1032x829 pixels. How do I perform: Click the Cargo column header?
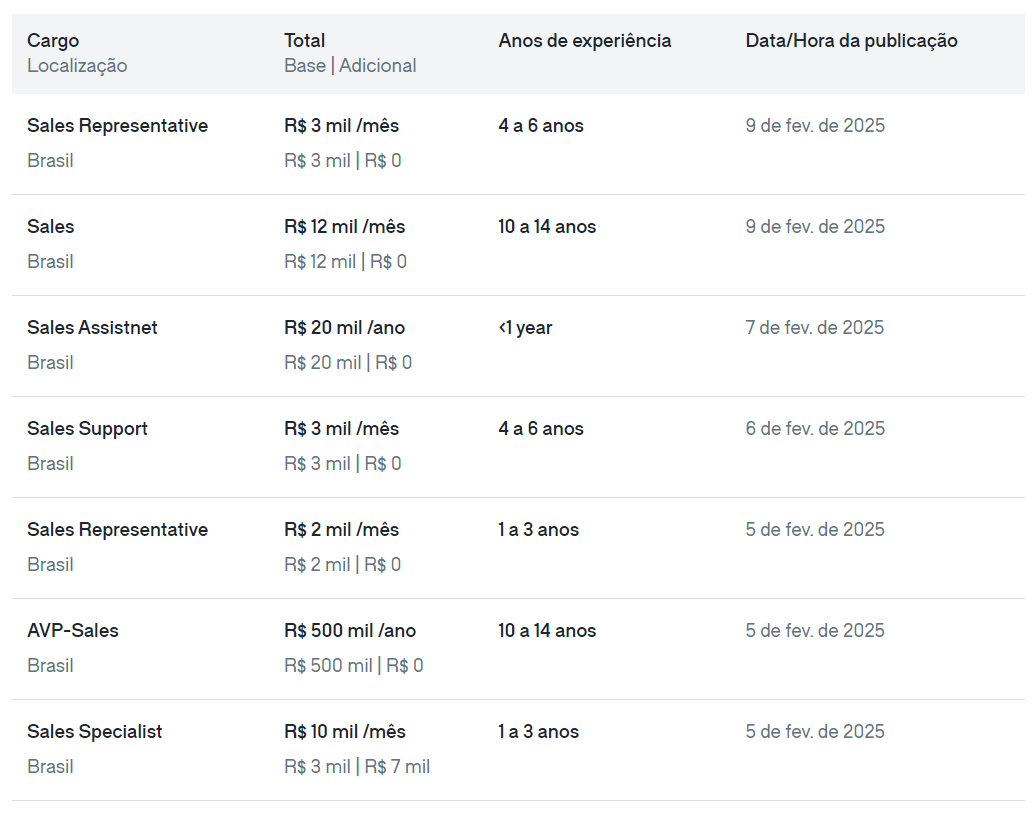pos(53,41)
